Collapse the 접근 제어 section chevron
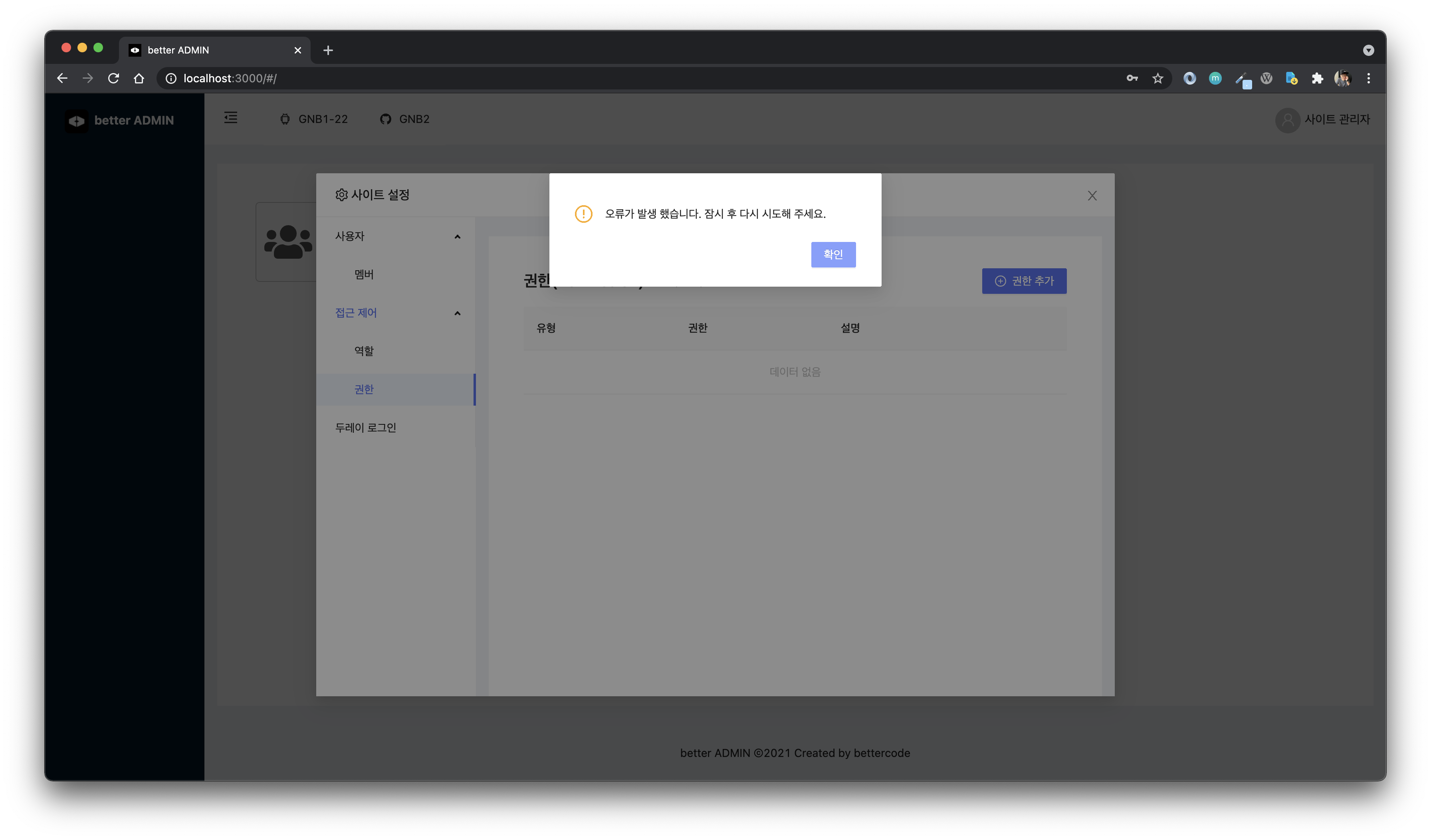This screenshot has height=840, width=1431. tap(457, 313)
